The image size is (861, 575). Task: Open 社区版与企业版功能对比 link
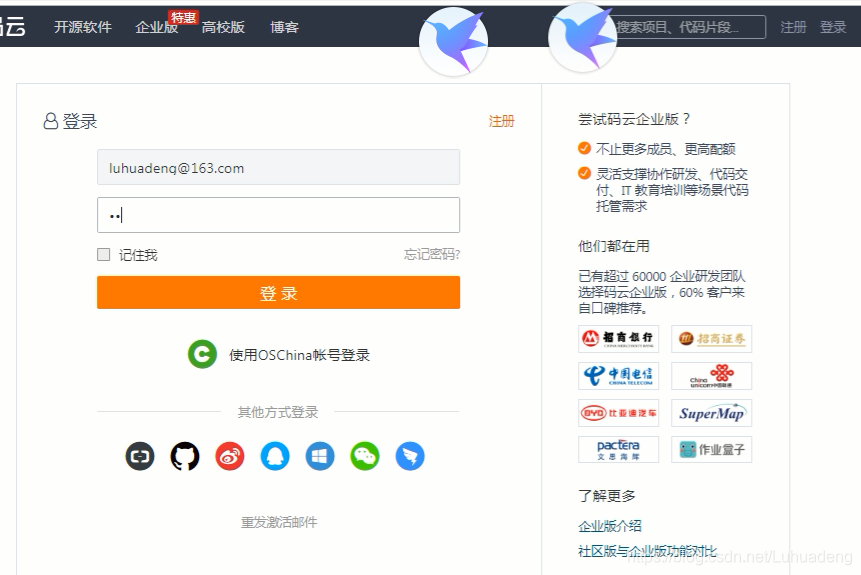(647, 551)
